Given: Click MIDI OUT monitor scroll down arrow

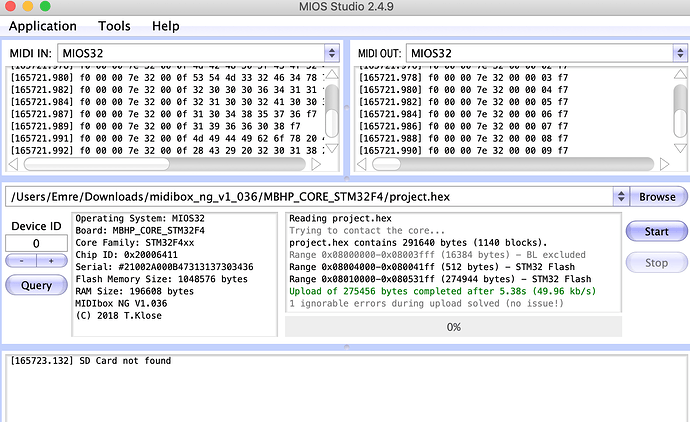Looking at the screenshot, I should pyautogui.click(x=680, y=148).
